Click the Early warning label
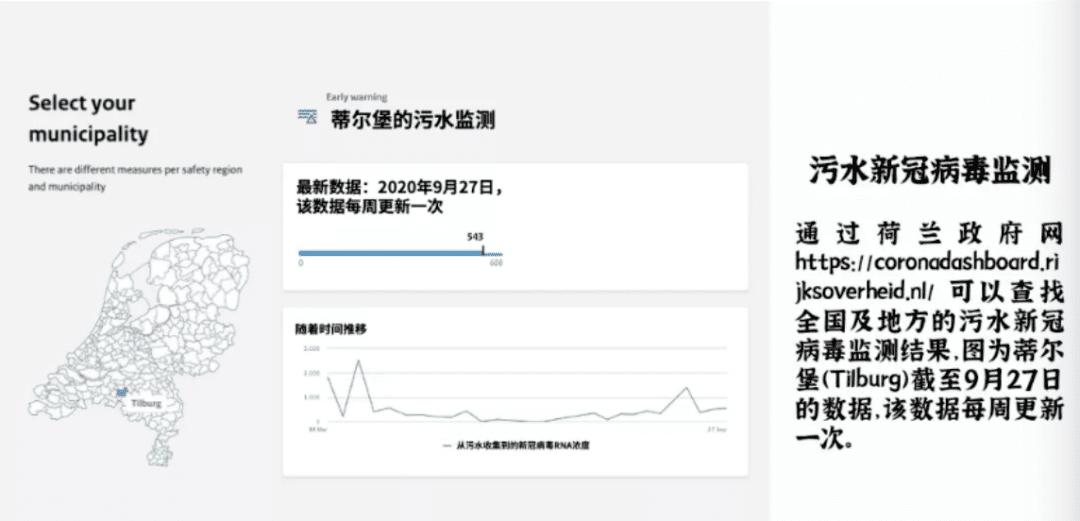1080x521 pixels. (x=356, y=97)
